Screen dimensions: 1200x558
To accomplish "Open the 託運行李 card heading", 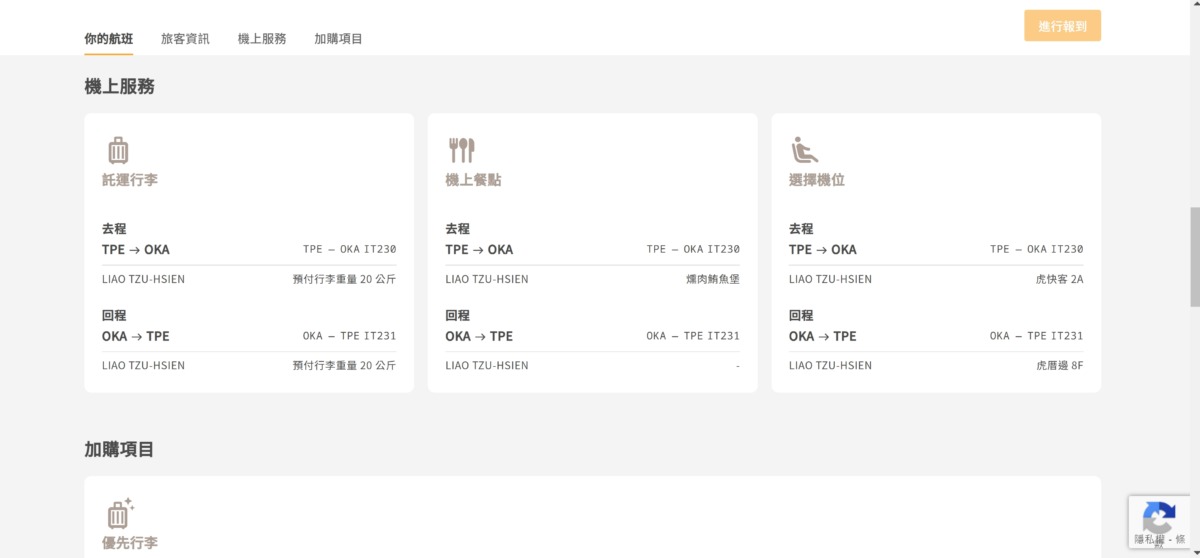I will [x=130, y=180].
